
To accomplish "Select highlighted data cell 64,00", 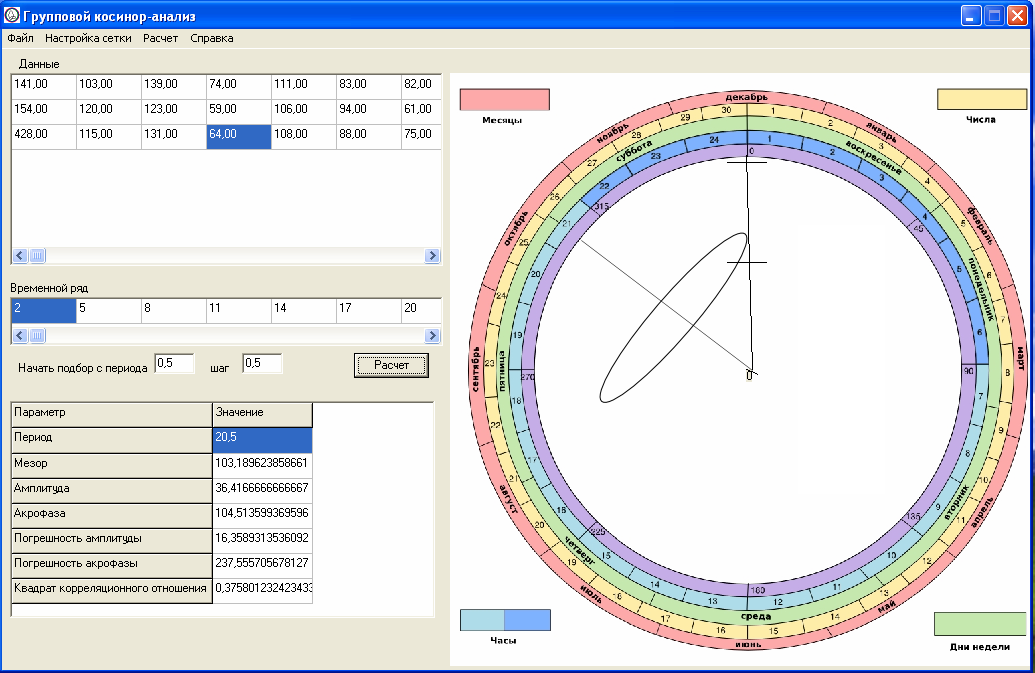I will click(x=239, y=137).
